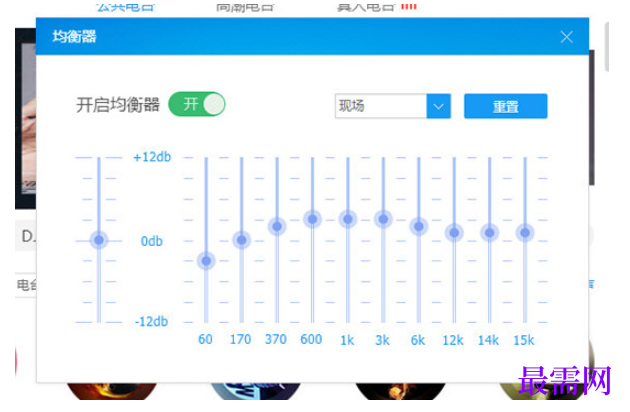Click the 14k band slider handle
630x412 pixels.
tap(489, 233)
